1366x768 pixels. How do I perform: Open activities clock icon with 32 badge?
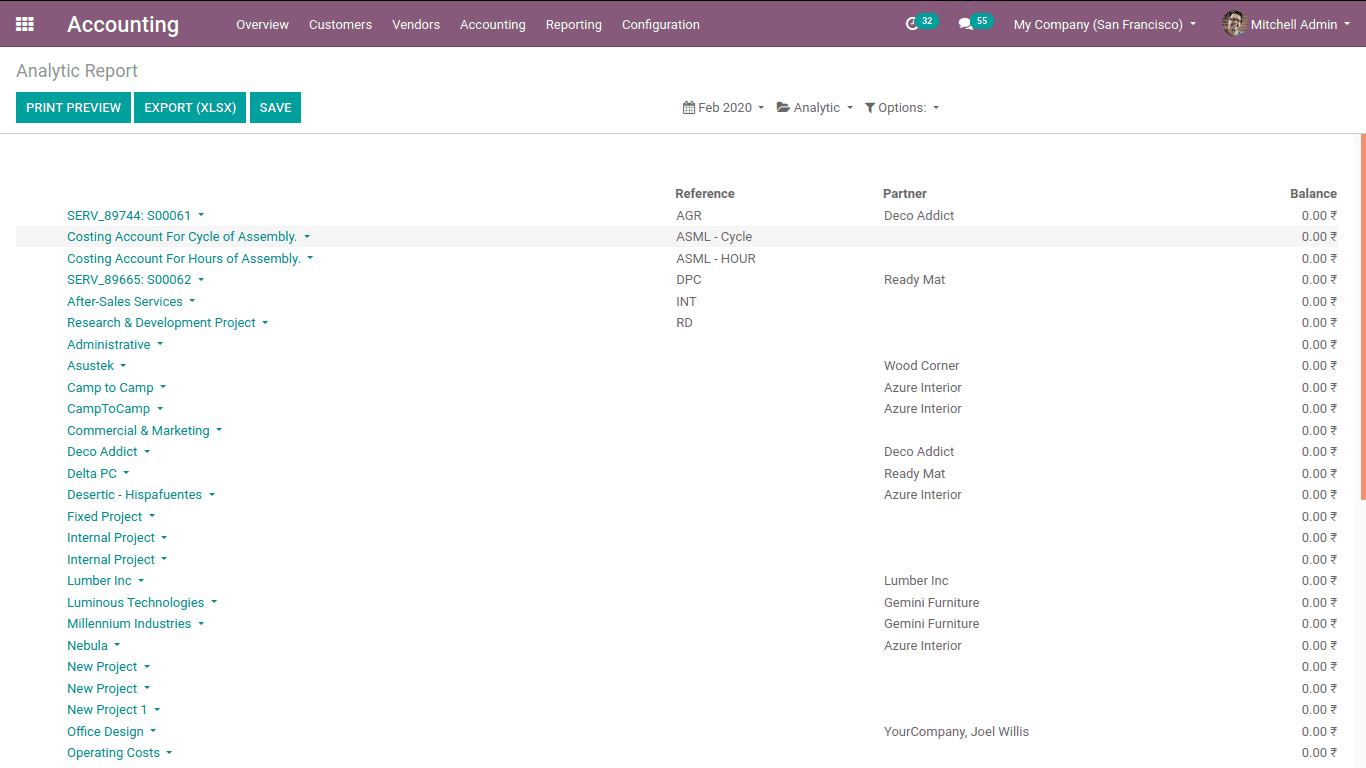click(912, 24)
